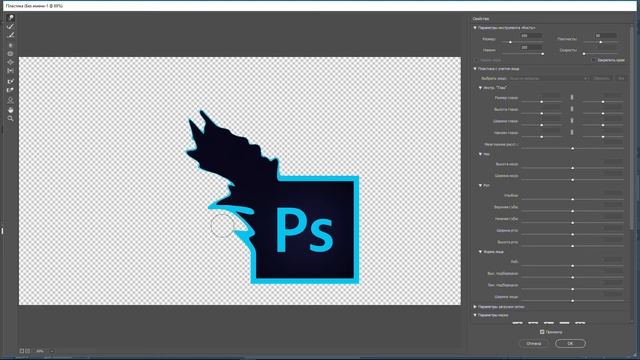Adjust the Улыбка (Smile) slider
This screenshot has height=360, width=640.
point(572,199)
